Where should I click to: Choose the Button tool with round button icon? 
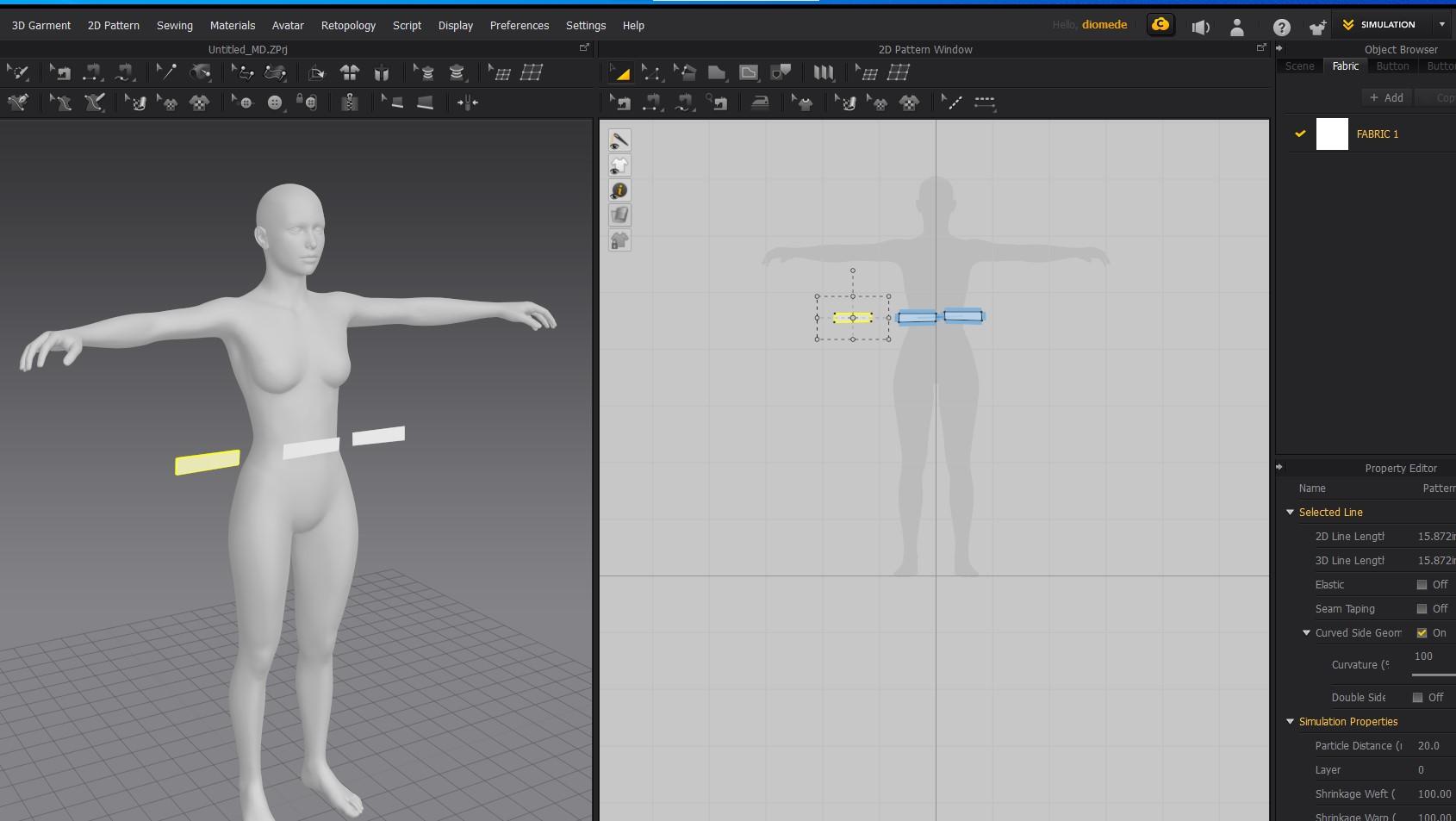click(275, 103)
